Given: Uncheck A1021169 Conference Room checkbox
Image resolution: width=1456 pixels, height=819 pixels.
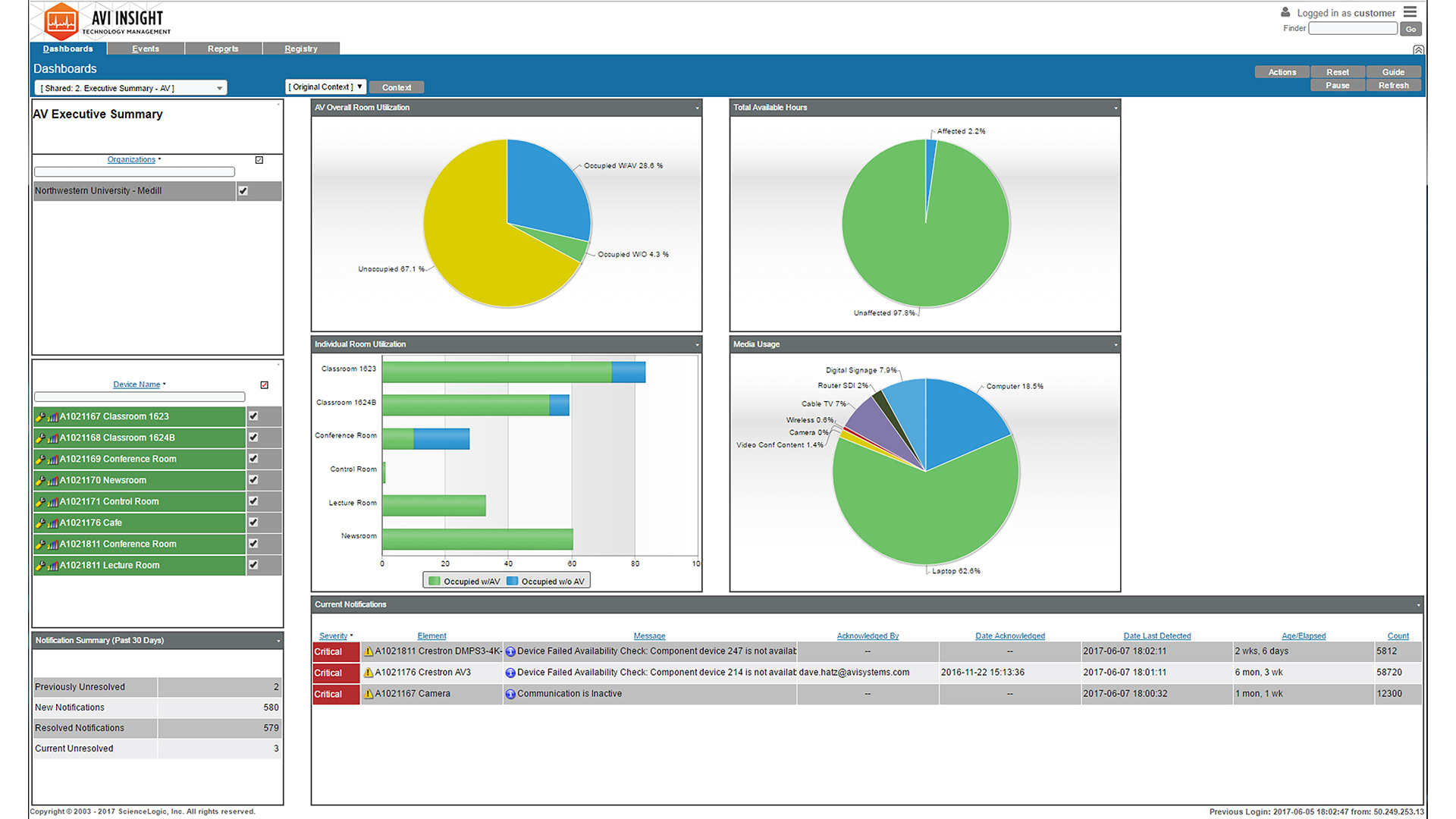Looking at the screenshot, I should (x=253, y=459).
